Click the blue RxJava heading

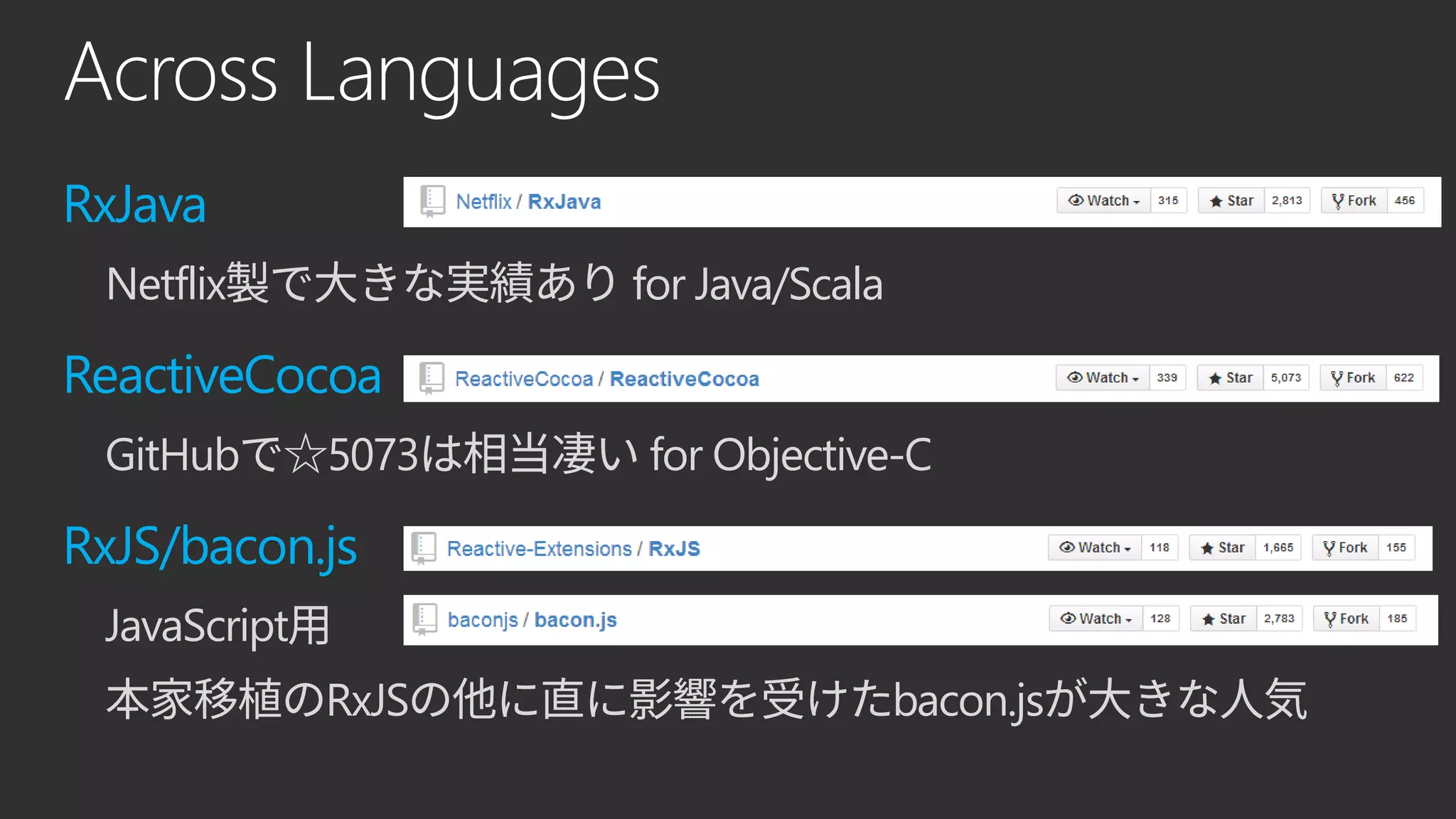135,205
